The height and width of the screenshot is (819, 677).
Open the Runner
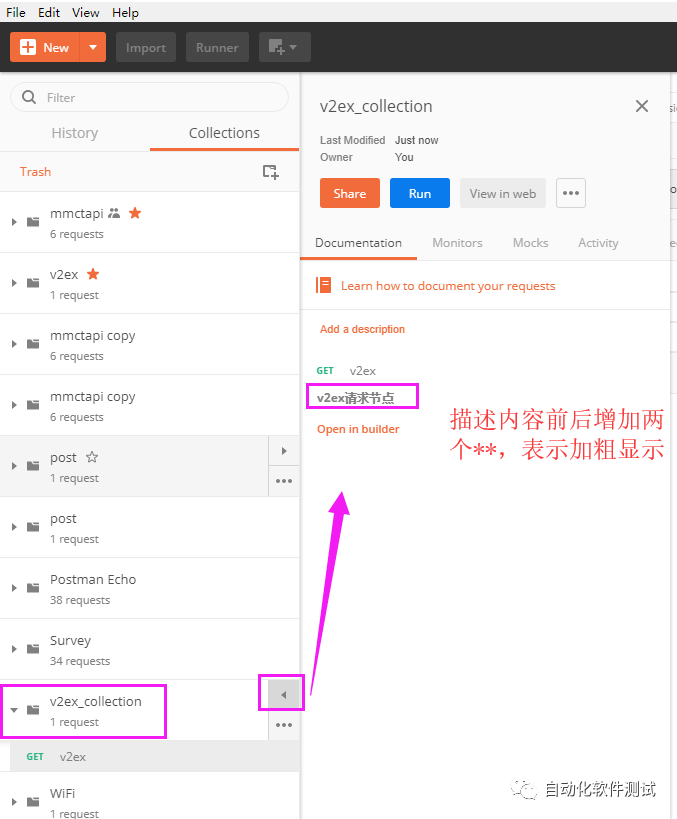pyautogui.click(x=217, y=47)
